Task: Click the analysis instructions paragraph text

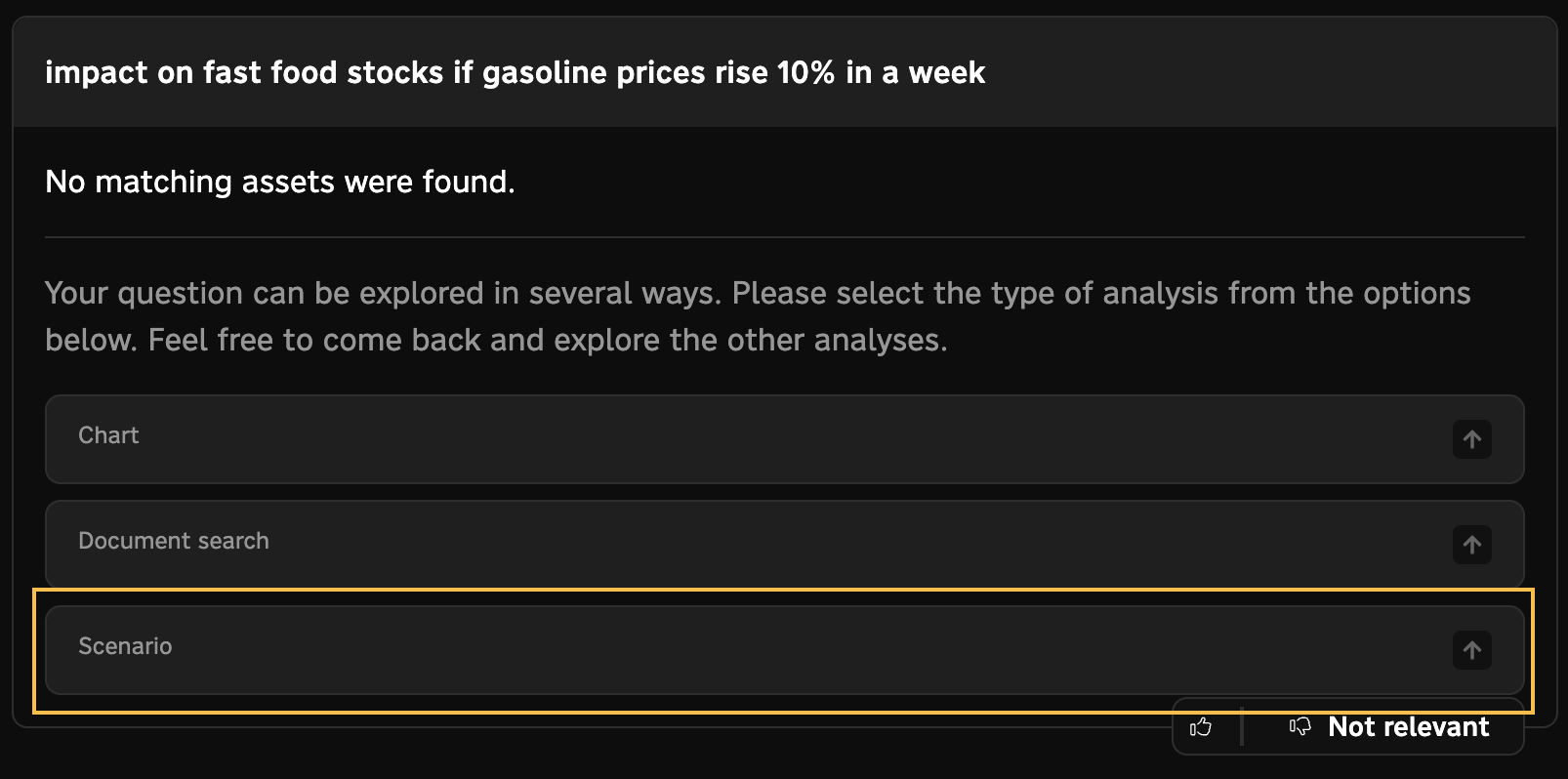Action: [x=758, y=316]
